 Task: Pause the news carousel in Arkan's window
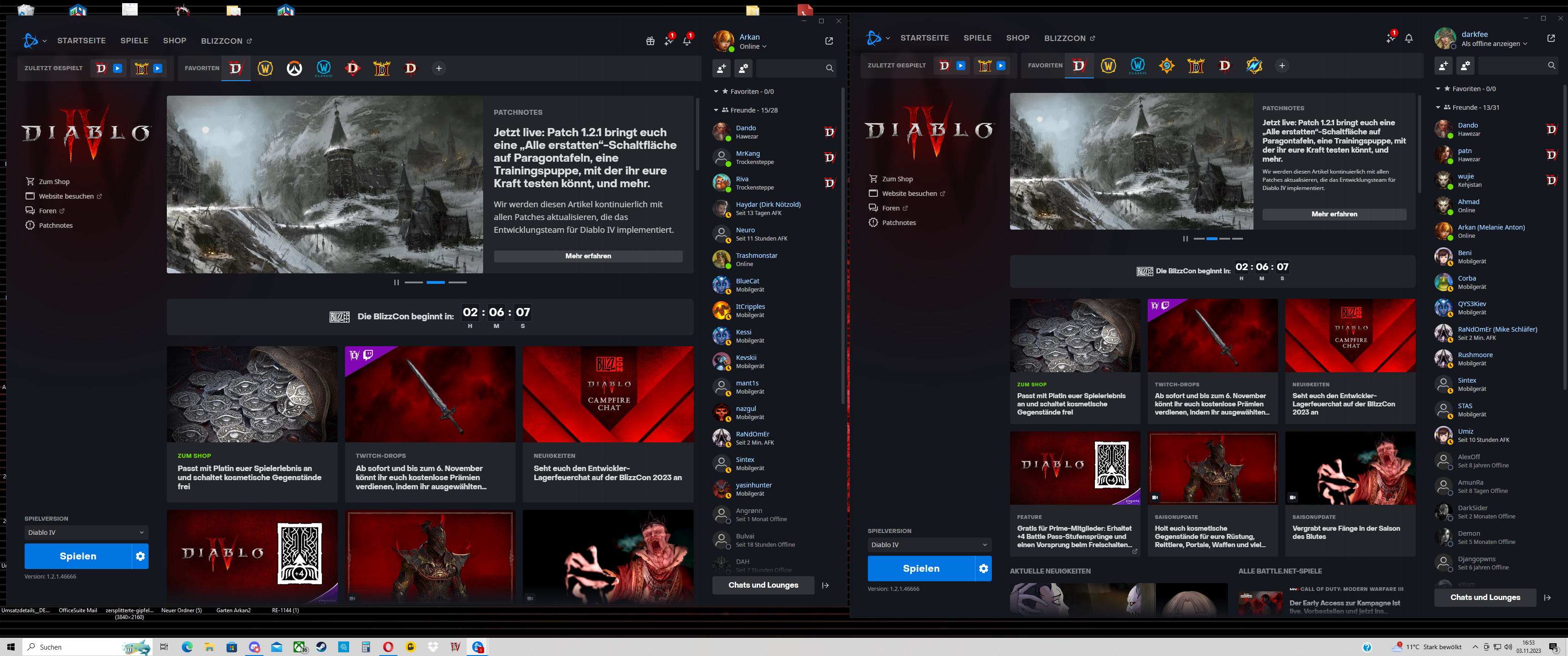(396, 282)
